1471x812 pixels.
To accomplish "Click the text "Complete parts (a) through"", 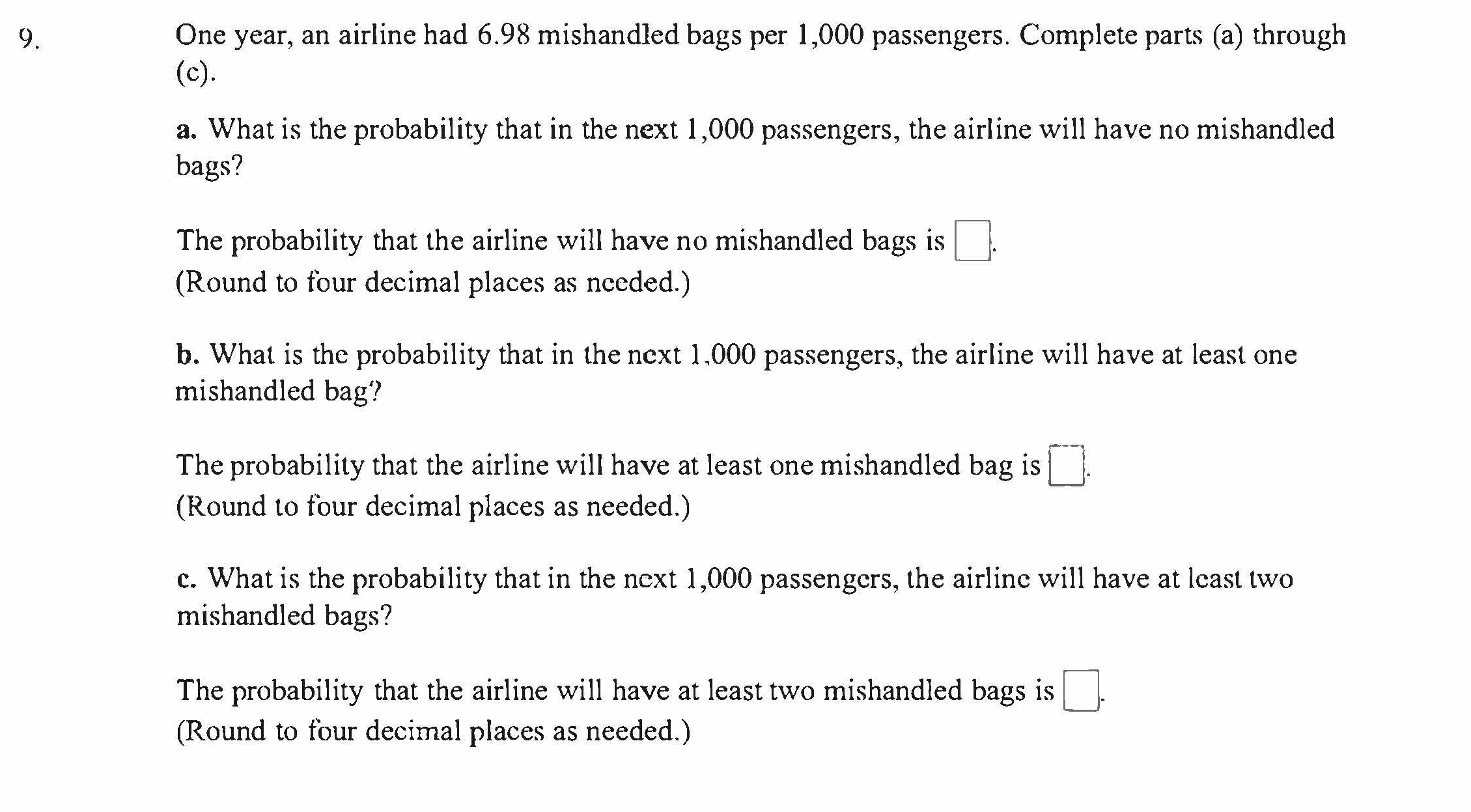I will tap(1182, 35).
